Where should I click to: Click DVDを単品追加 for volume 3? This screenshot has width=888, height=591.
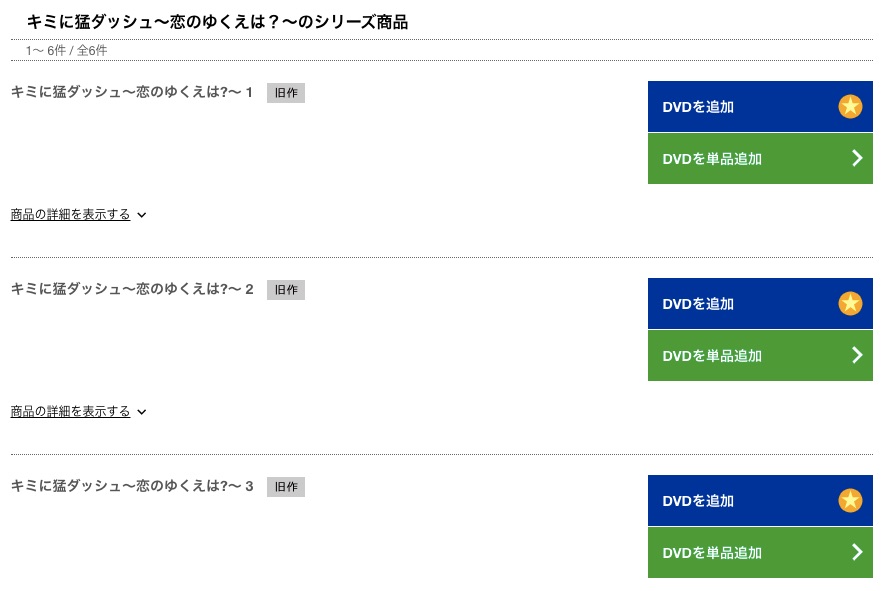[760, 553]
